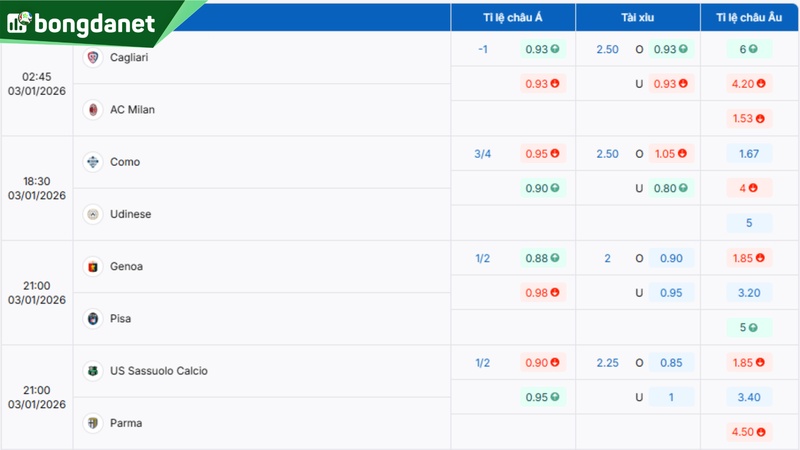The width and height of the screenshot is (800, 450).
Task: Pick Genoa Asian handicap odds 0.88
Action: (542, 258)
